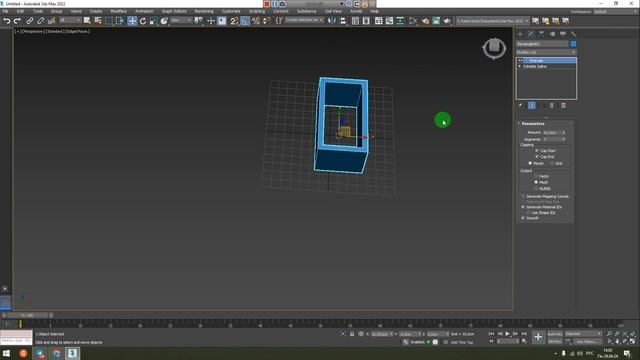Open the Utilities tab in command panel
This screenshot has width=640, height=360.
point(573,34)
